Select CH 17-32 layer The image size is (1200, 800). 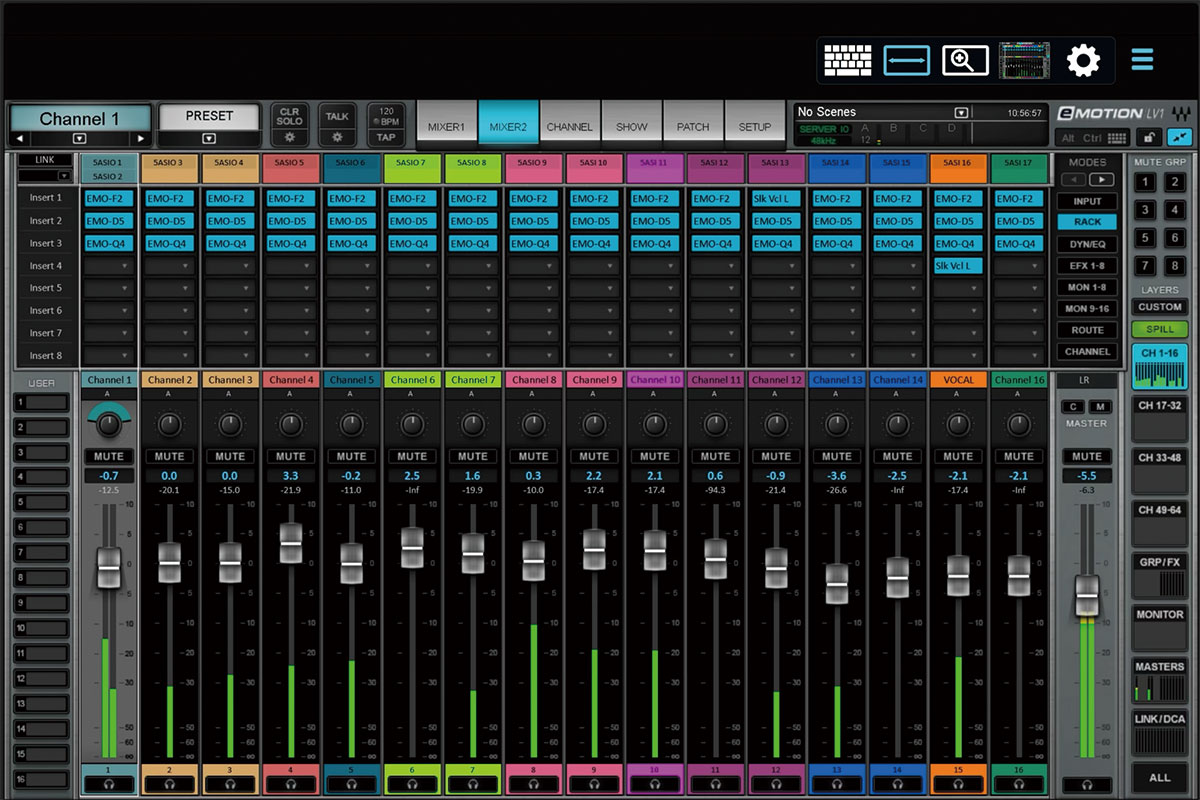(1160, 418)
